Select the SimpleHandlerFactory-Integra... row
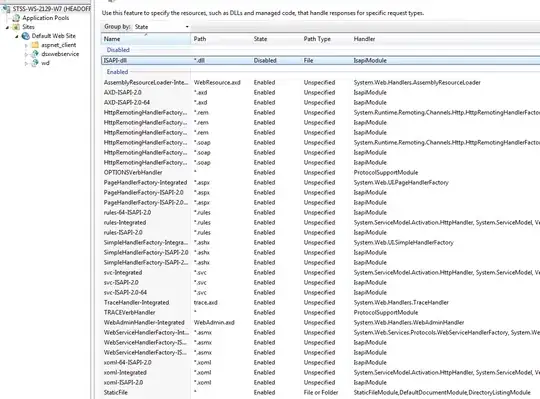540x399 pixels. 321,242
